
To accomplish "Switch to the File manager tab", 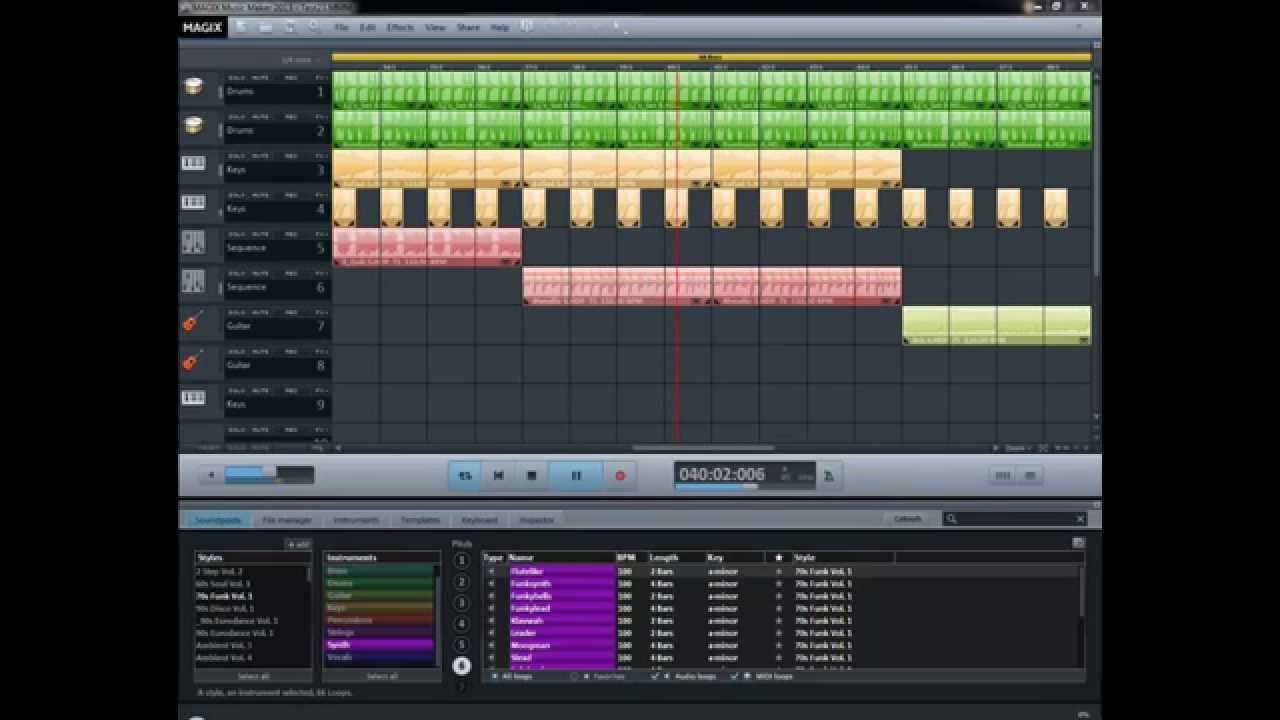I will pos(287,520).
